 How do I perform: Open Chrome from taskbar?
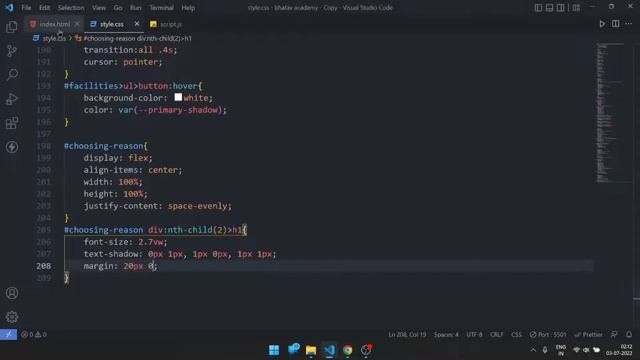347,350
